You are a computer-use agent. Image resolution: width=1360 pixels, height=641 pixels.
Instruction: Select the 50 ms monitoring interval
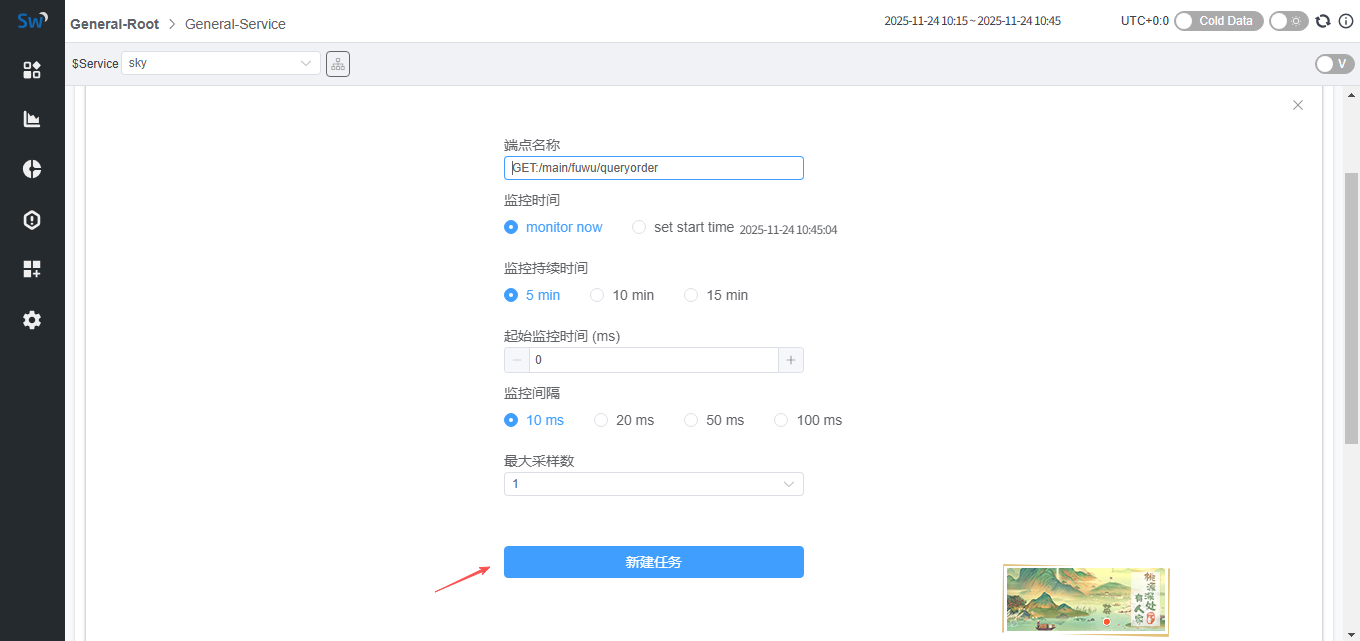pyautogui.click(x=691, y=421)
